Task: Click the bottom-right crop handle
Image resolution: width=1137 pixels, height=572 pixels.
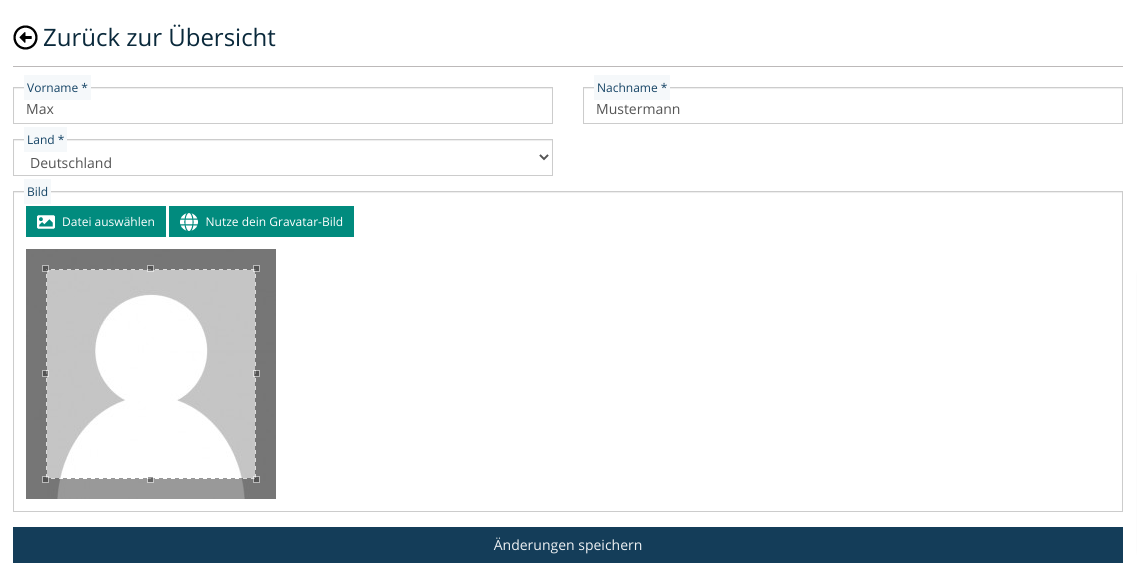Action: click(x=256, y=479)
